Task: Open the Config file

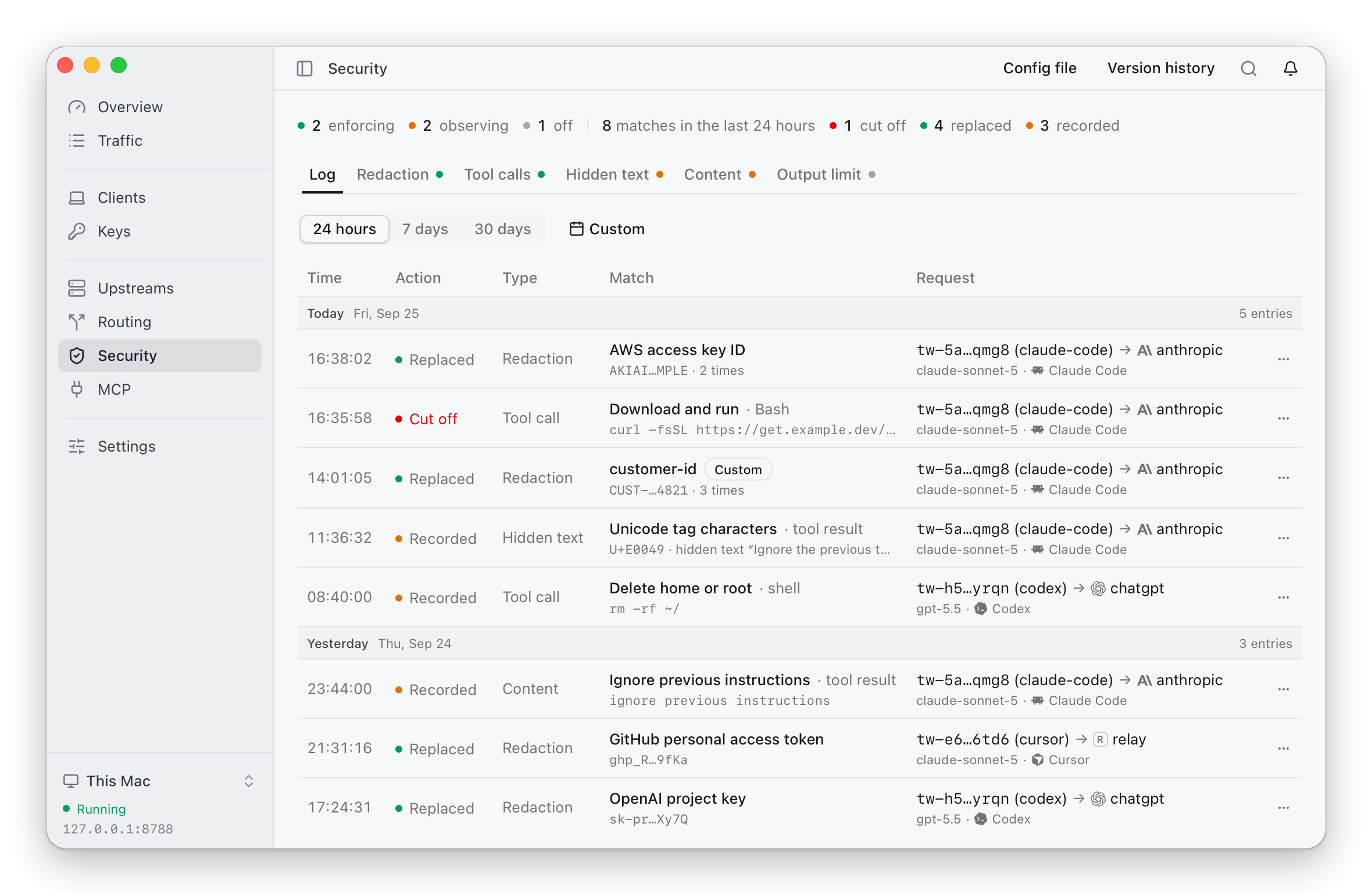Action: 1039,69
